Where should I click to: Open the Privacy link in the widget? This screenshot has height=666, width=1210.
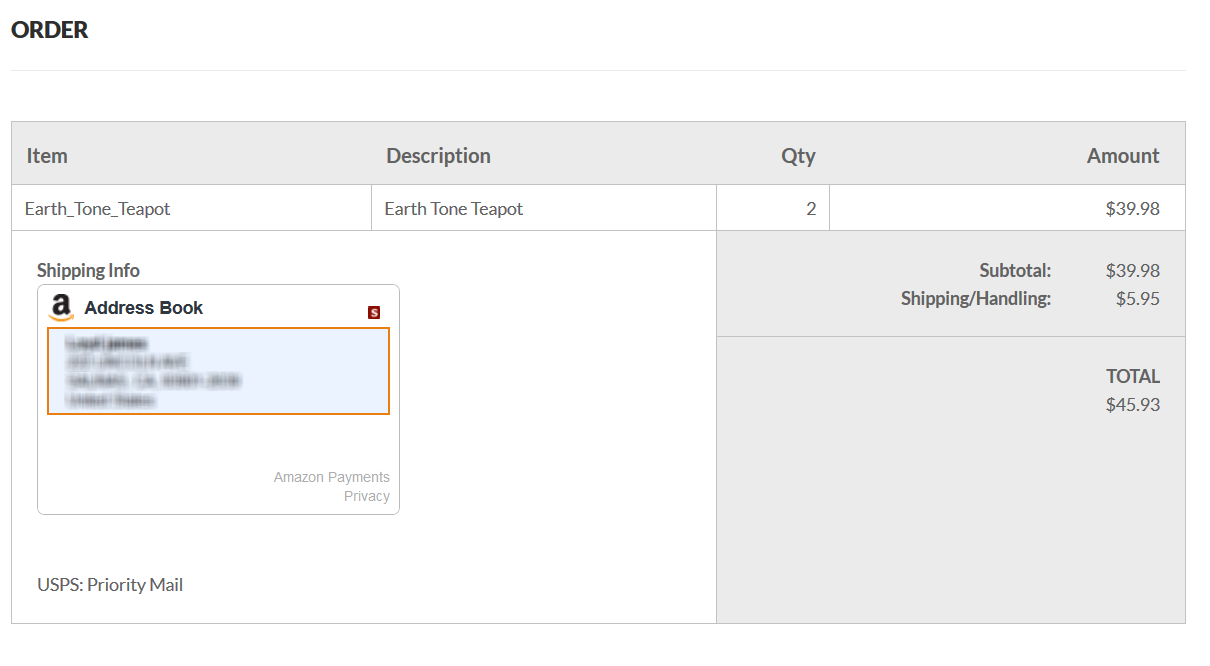pos(367,496)
